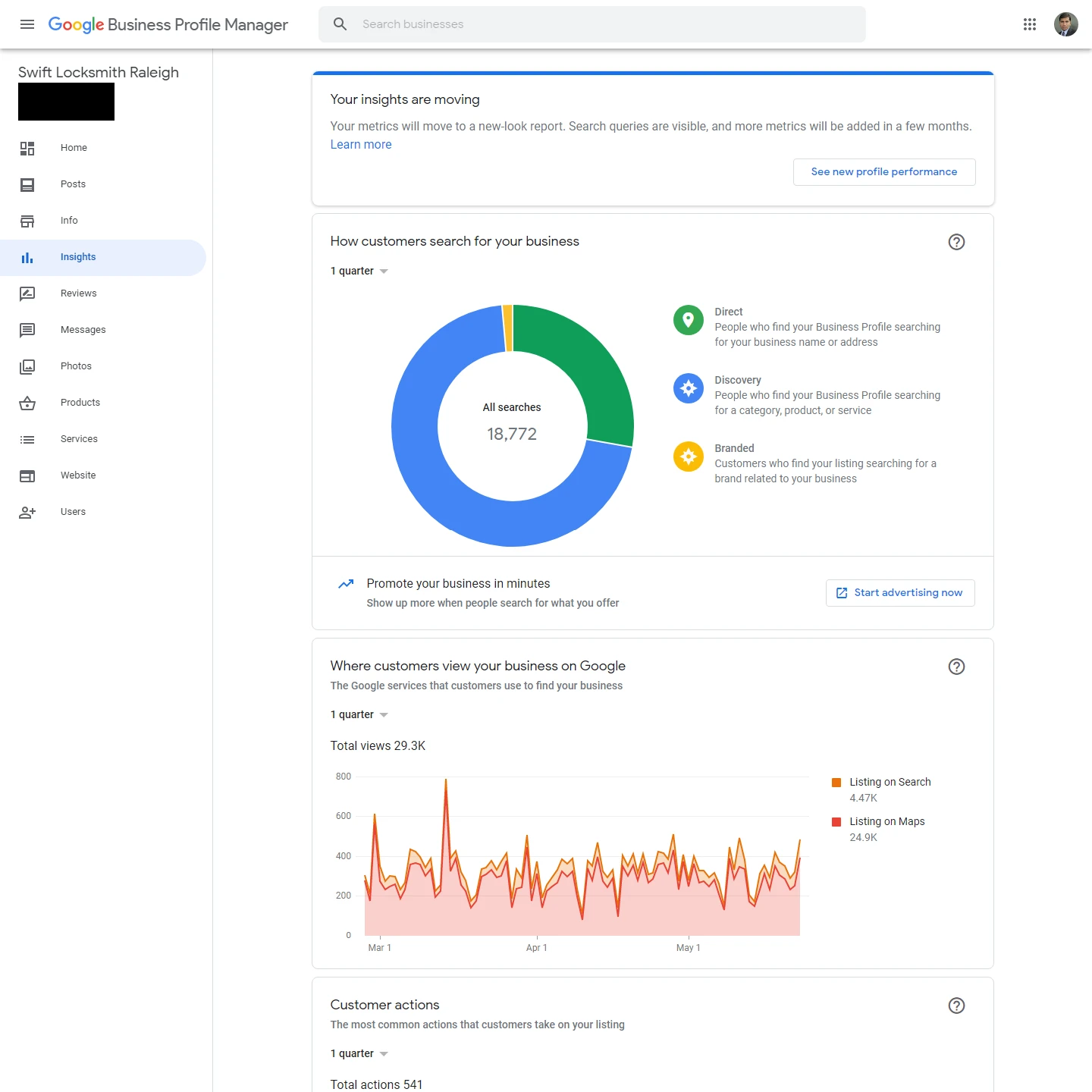Click the Total actions 541 text

376,1085
